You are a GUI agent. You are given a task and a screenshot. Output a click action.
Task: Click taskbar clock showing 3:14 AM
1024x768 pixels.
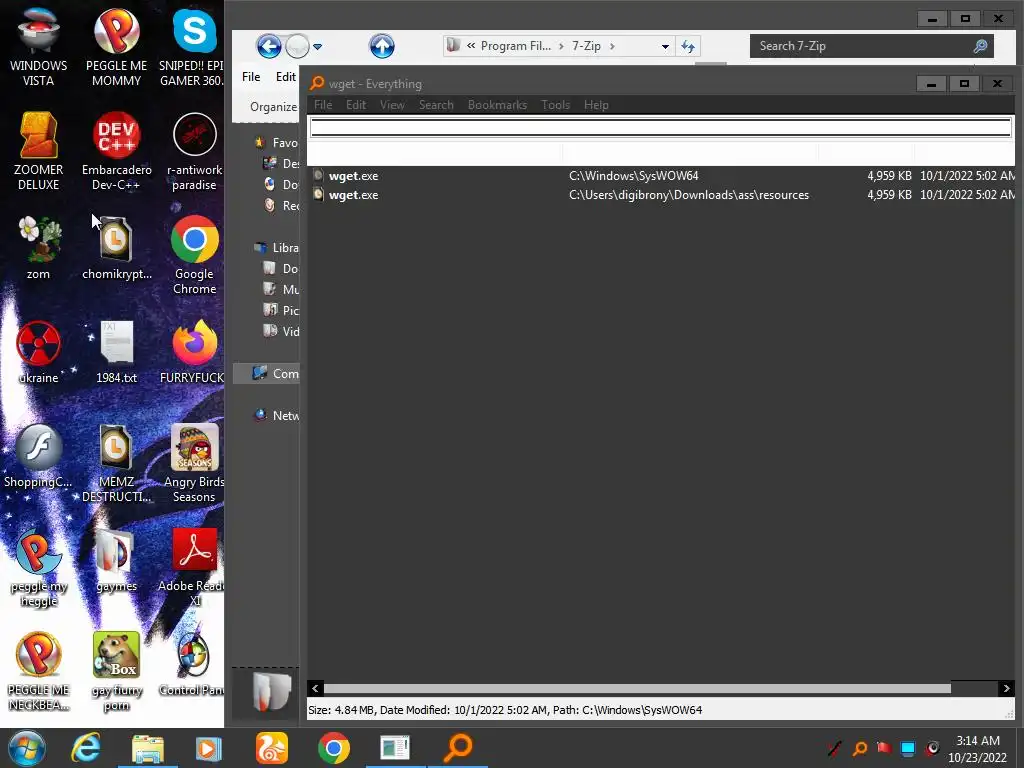(x=977, y=749)
